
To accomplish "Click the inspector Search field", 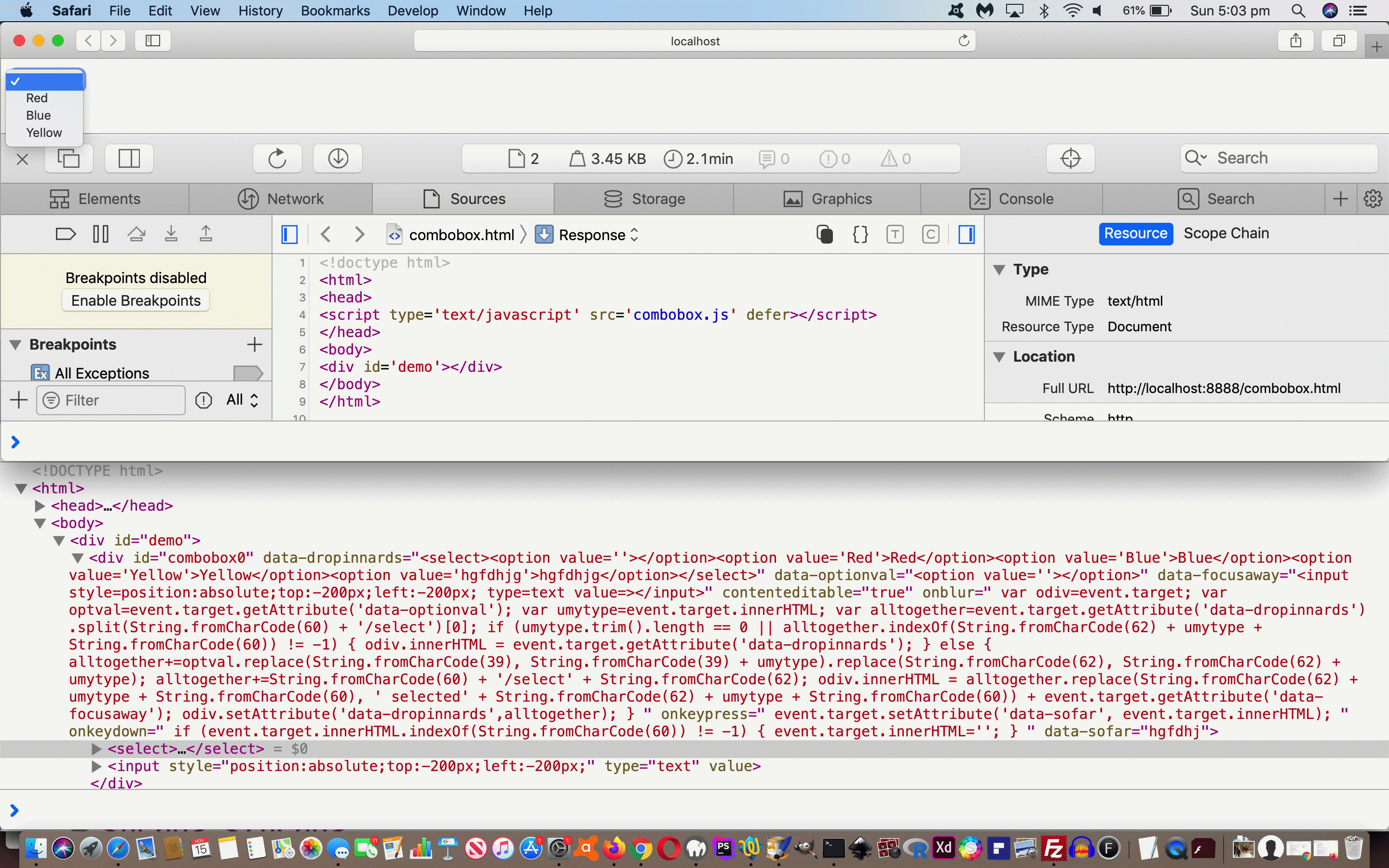I will tap(1279, 159).
